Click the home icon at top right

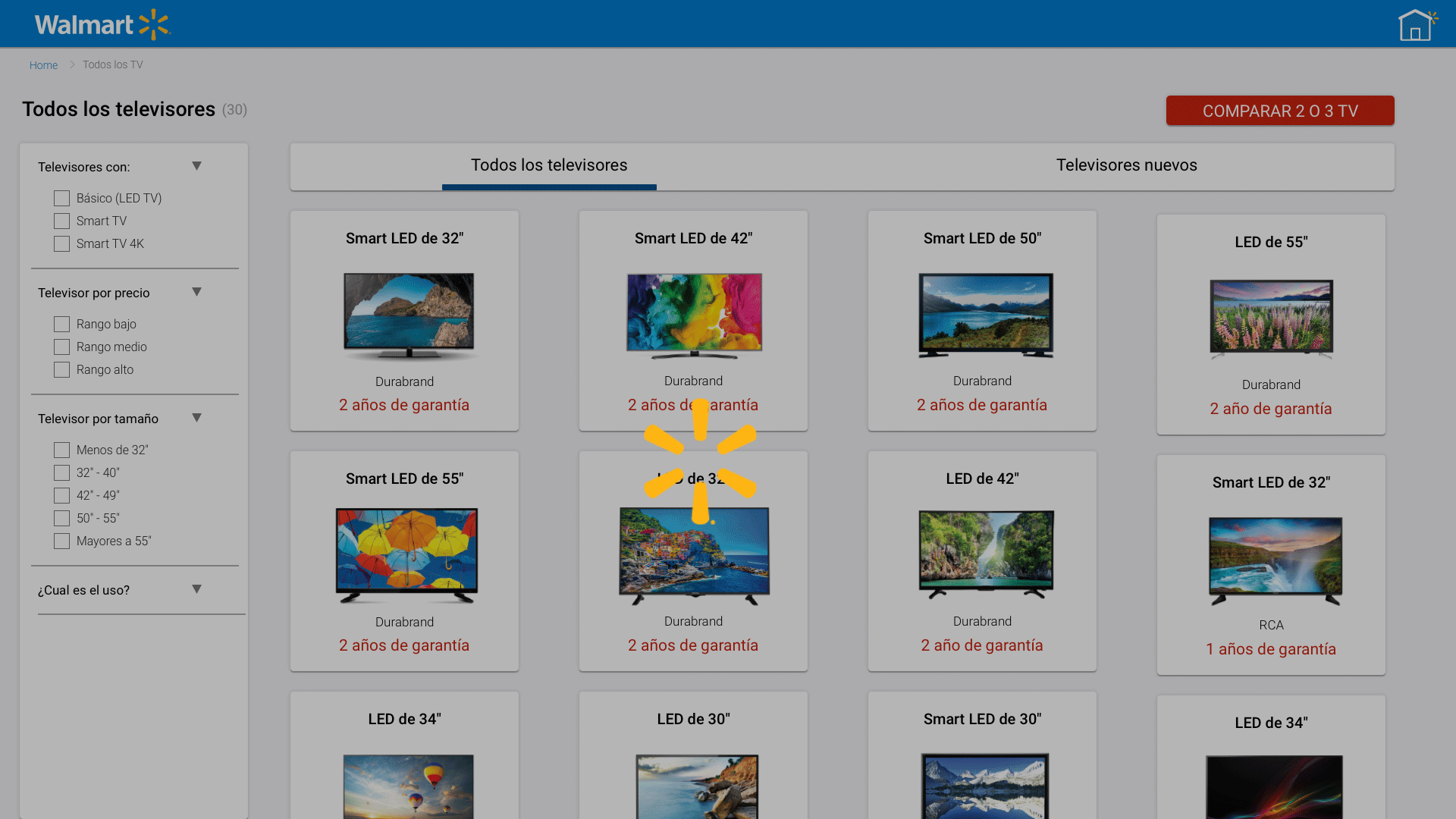pyautogui.click(x=1415, y=25)
